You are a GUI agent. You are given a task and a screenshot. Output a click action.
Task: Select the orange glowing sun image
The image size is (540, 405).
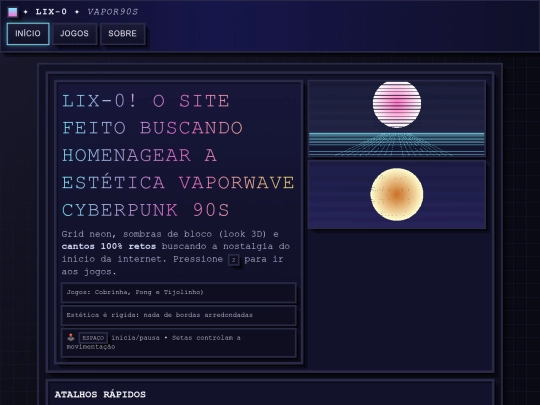pos(397,195)
